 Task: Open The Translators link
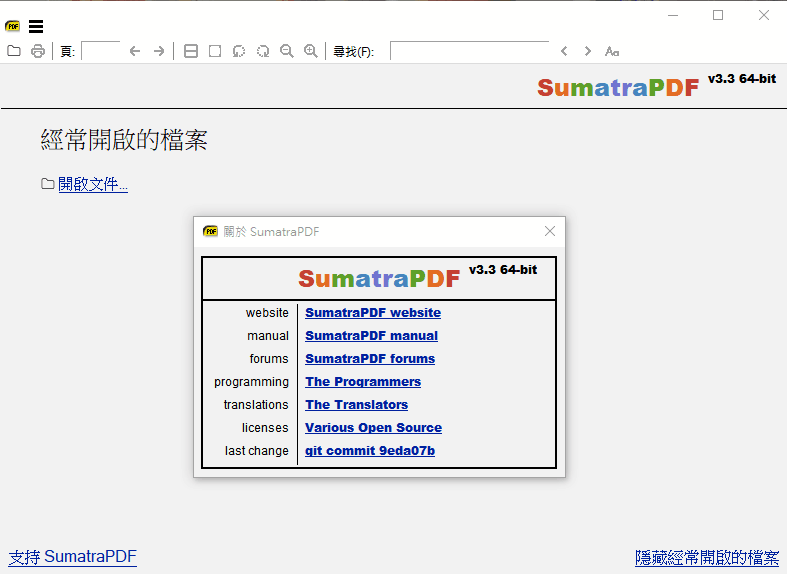coord(356,405)
